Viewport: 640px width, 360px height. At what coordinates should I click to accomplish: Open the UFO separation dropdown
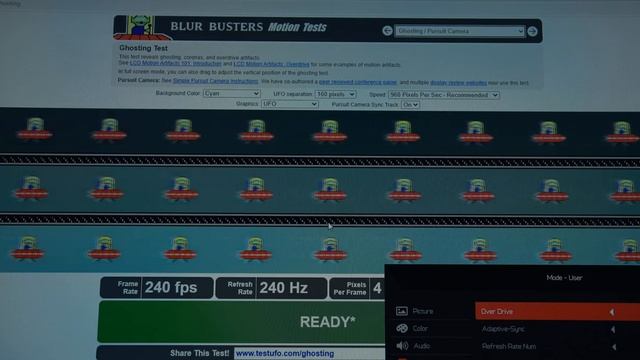335,94
